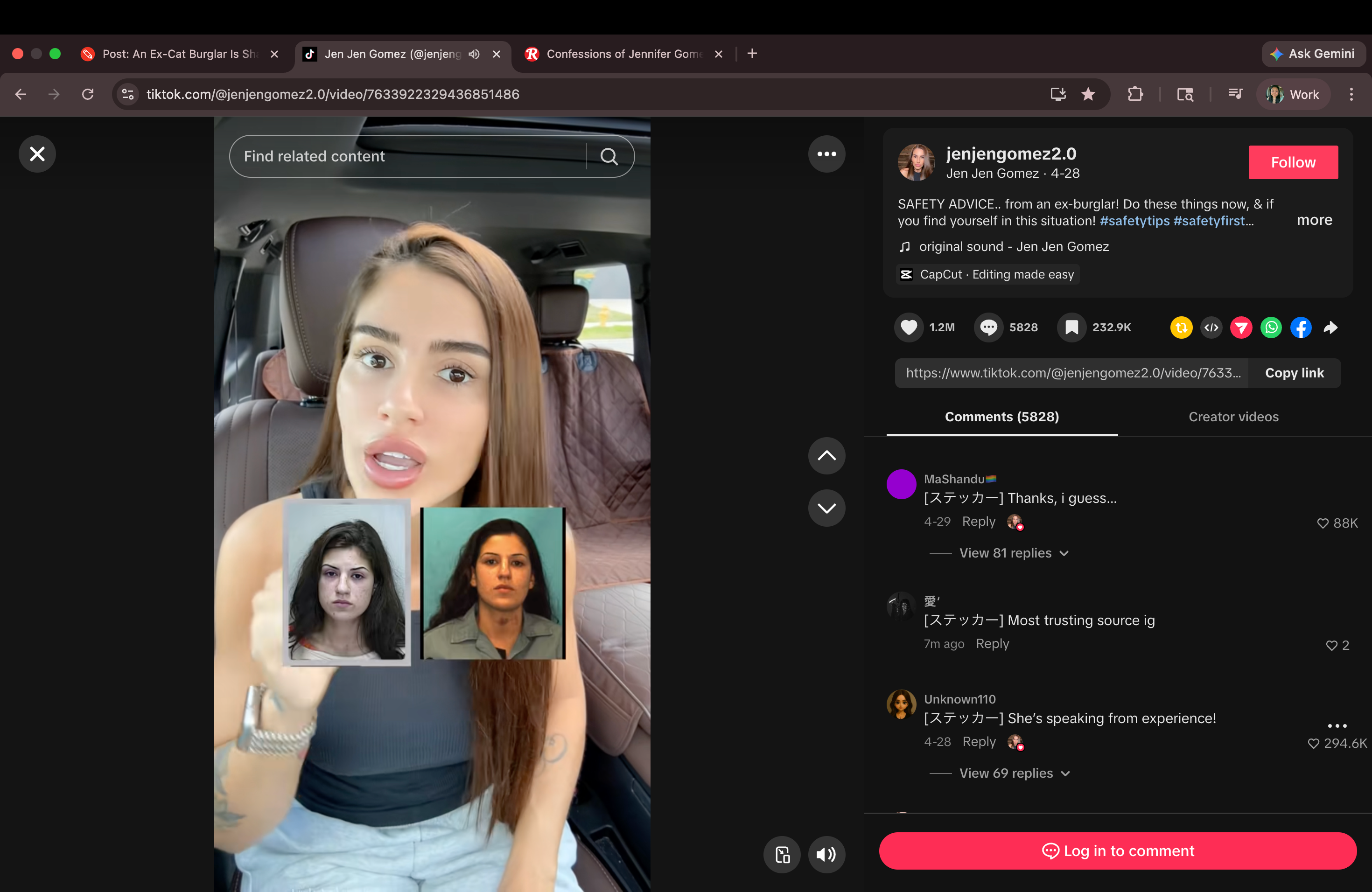1372x892 pixels.
Task: Open the #safetyfirst hashtag
Action: pyautogui.click(x=1209, y=221)
